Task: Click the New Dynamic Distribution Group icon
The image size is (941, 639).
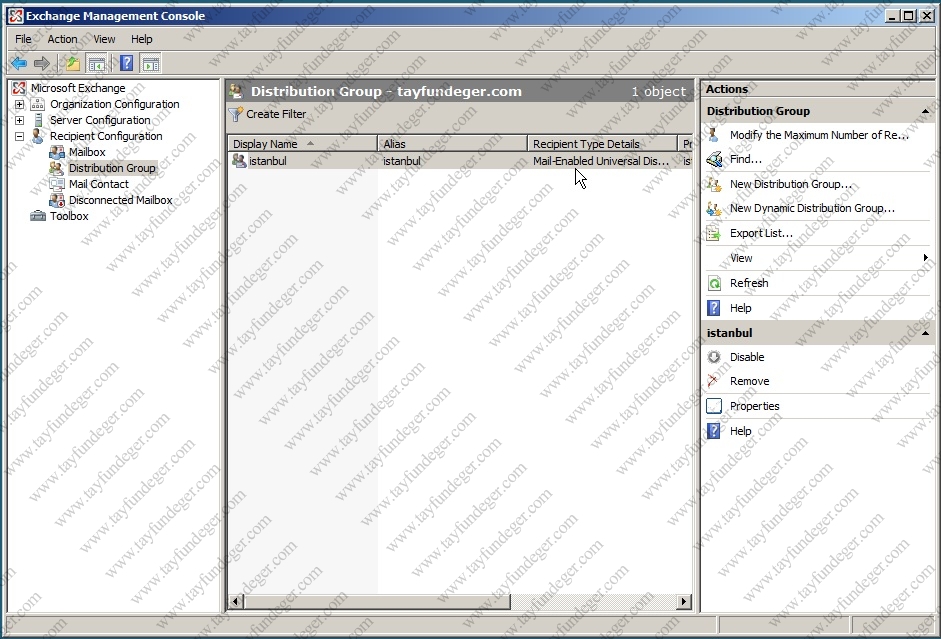Action: 714,209
